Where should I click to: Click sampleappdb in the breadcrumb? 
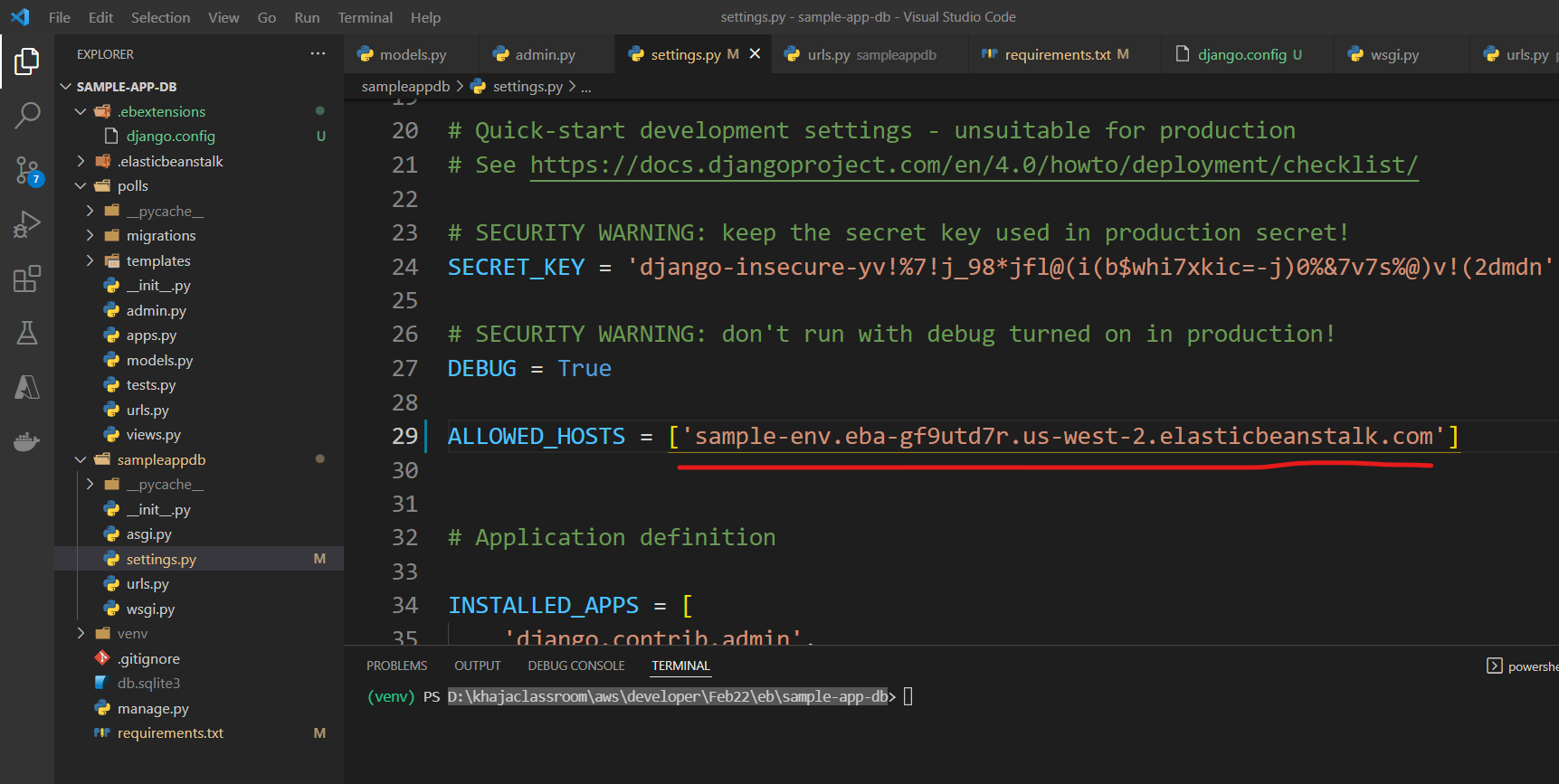[x=405, y=86]
